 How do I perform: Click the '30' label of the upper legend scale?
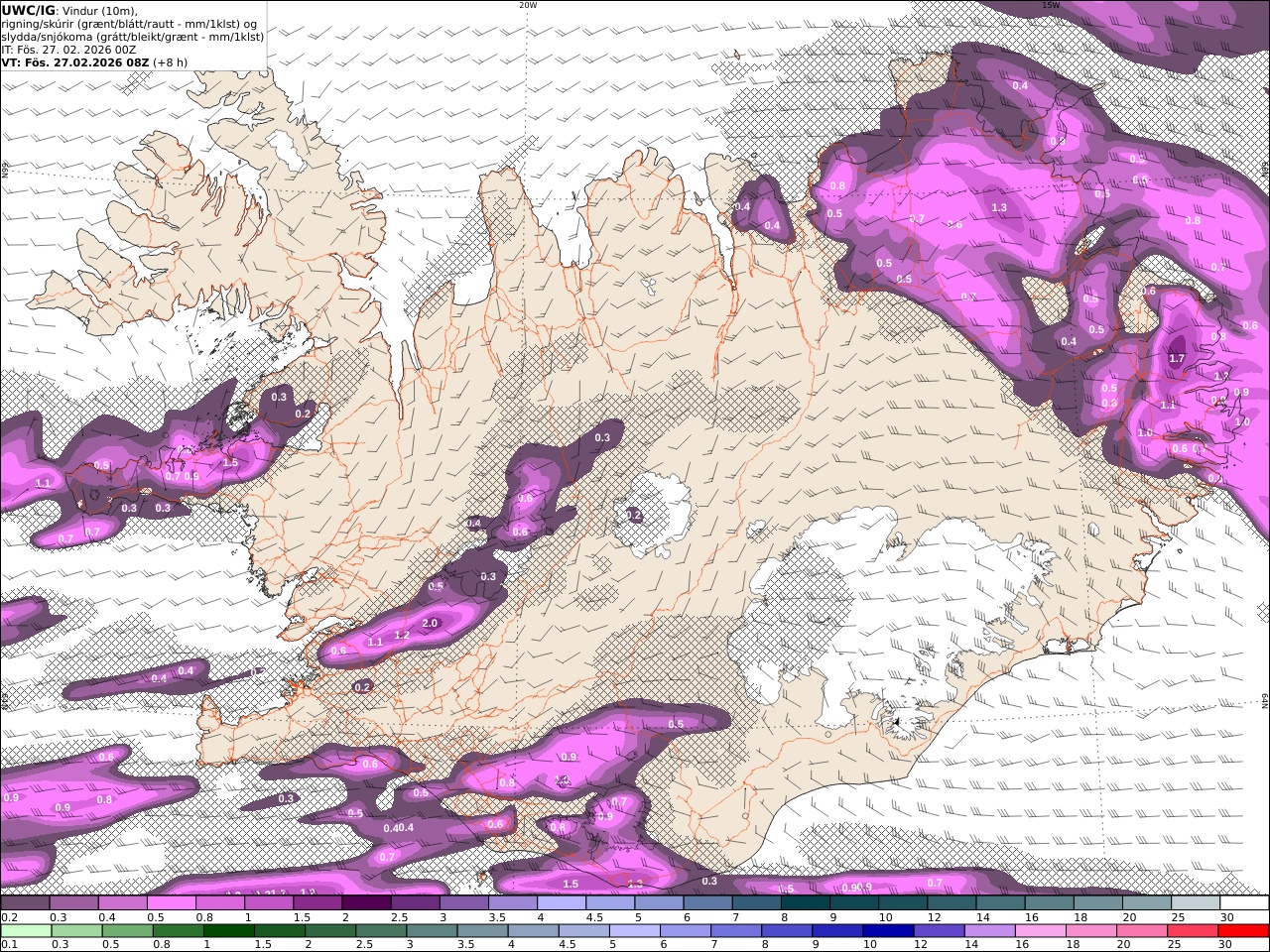coord(1225,917)
